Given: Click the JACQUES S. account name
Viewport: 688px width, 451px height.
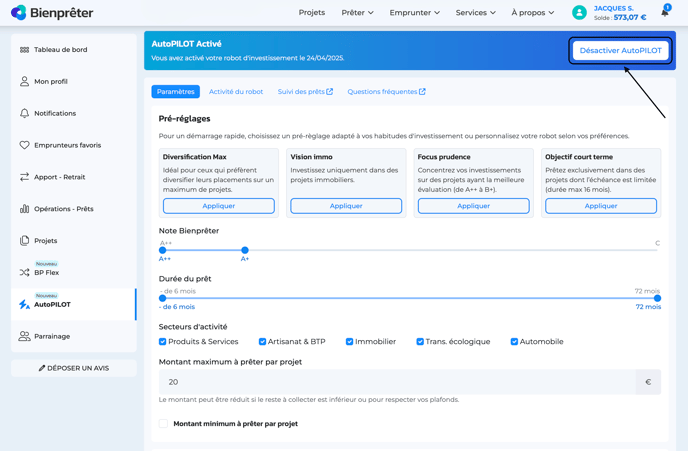Looking at the screenshot, I should 613,8.
